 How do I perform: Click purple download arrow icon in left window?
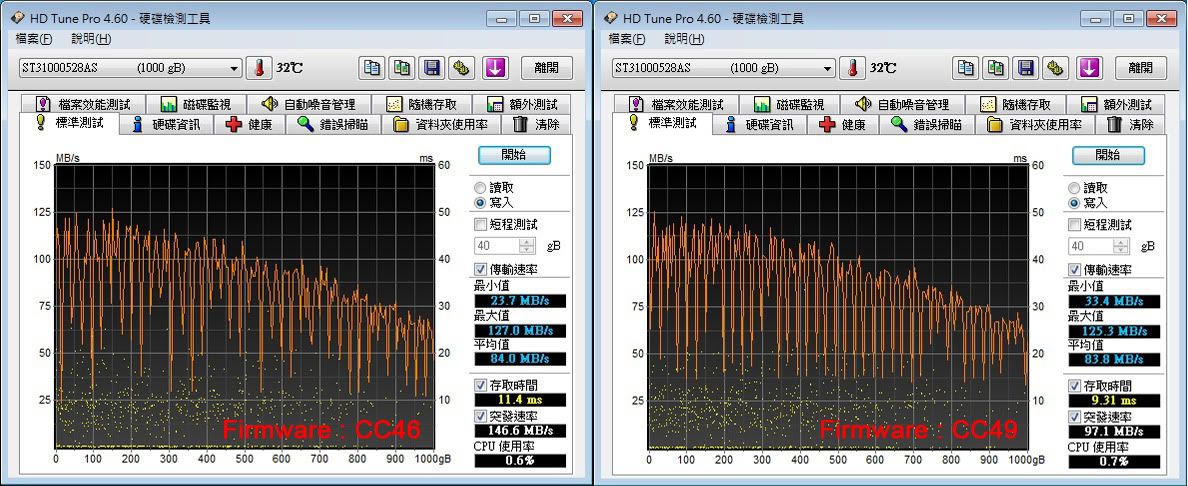495,67
